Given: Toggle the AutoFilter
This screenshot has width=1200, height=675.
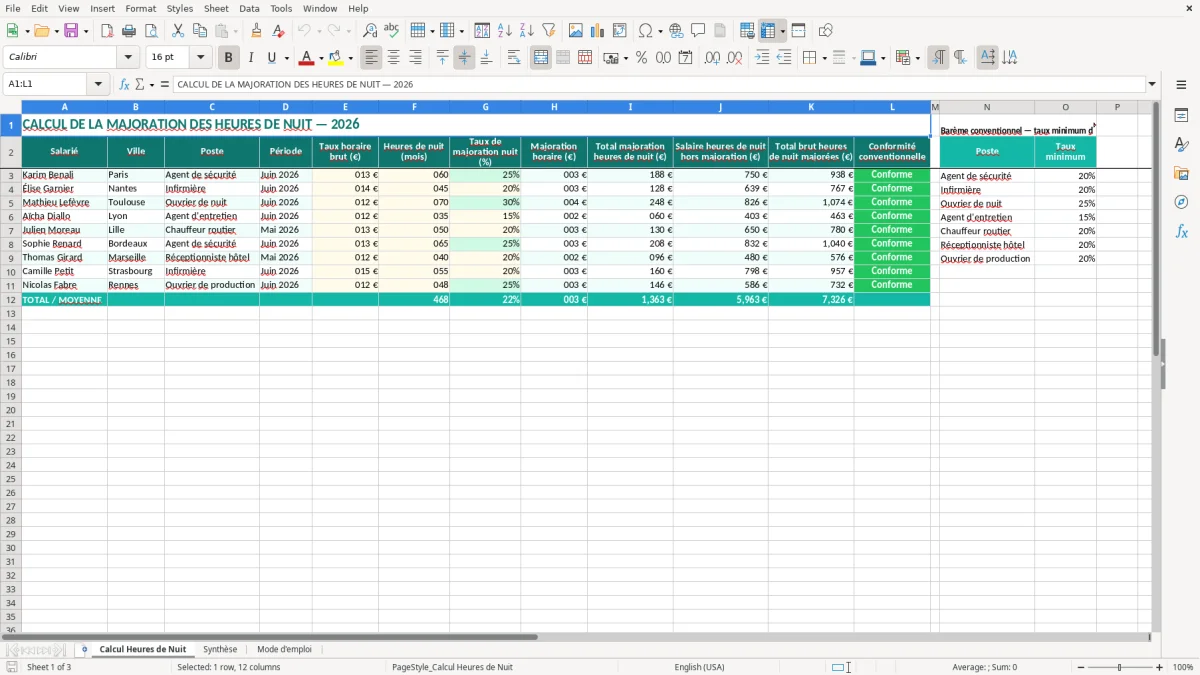Looking at the screenshot, I should coord(549,31).
